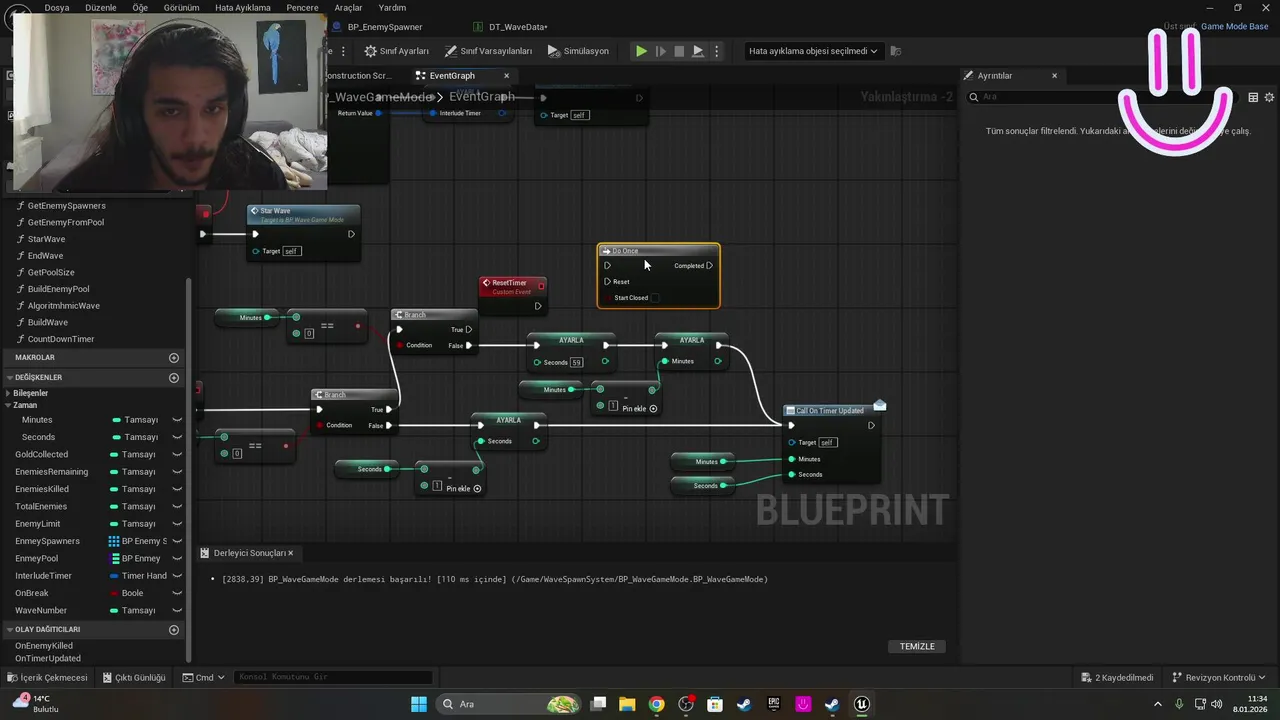Collapse the OLAY DAĞITICILARI section
This screenshot has width=1280, height=720.
[10, 630]
